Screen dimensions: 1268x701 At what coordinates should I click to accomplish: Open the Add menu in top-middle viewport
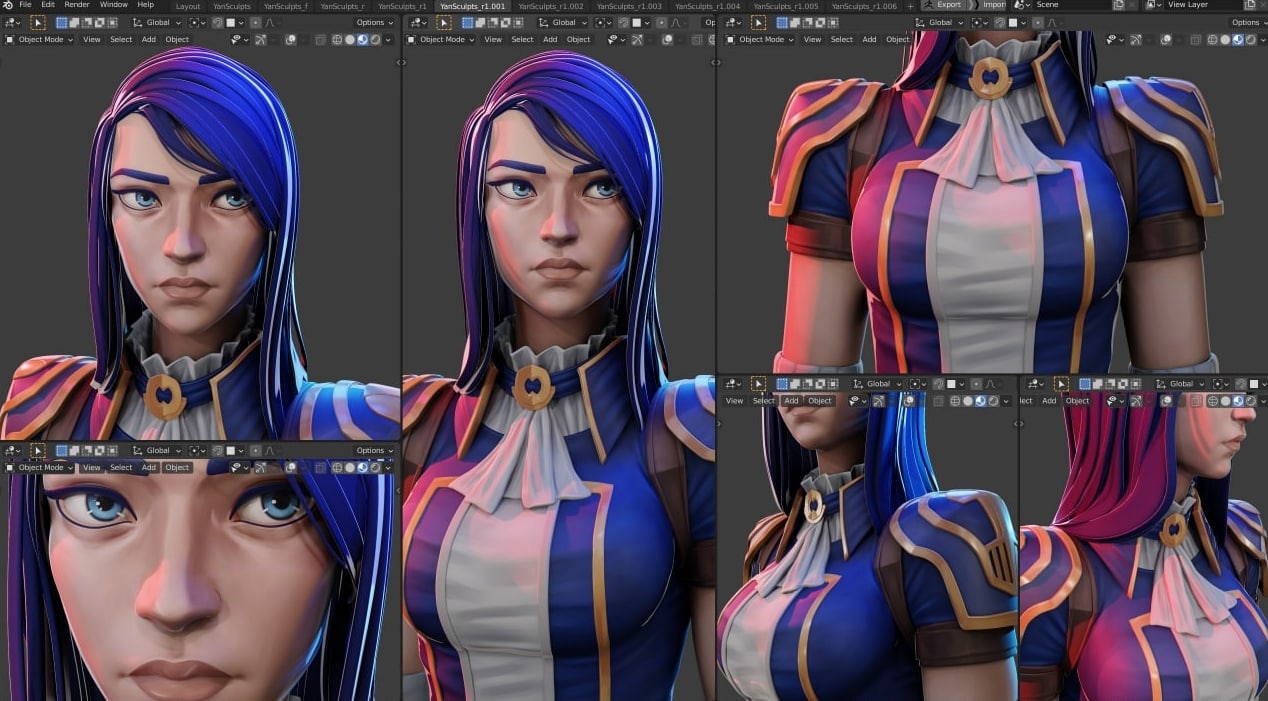[550, 40]
